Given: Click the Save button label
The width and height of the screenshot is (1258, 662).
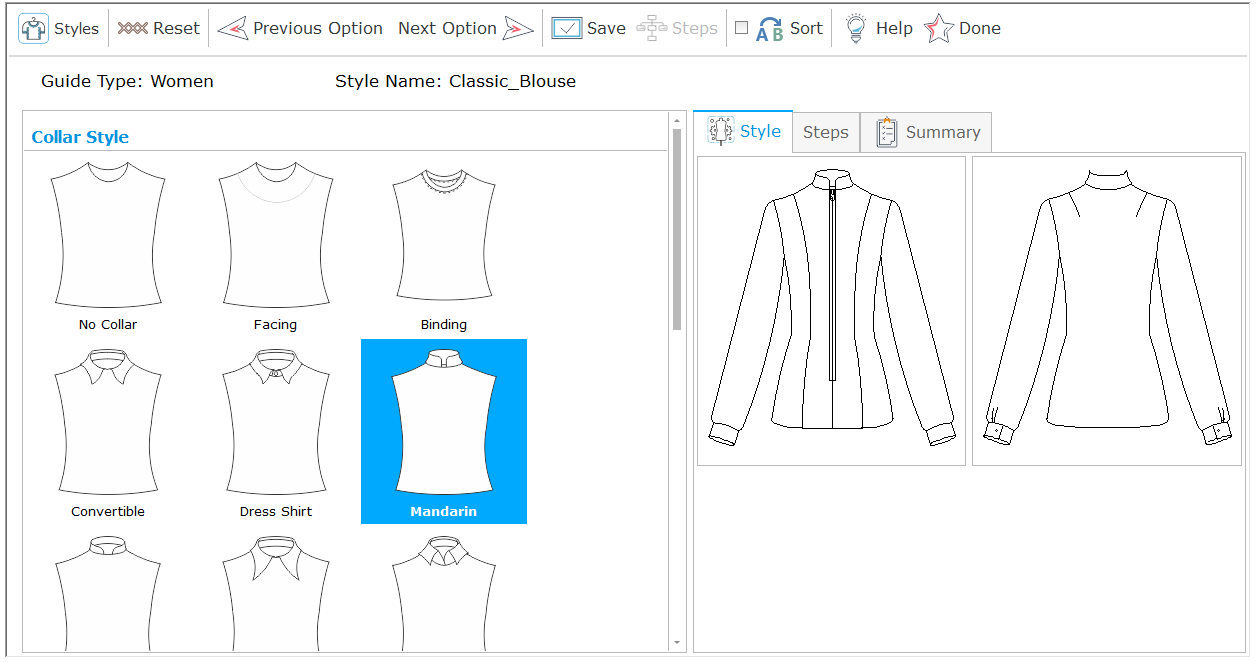Looking at the screenshot, I should (606, 28).
